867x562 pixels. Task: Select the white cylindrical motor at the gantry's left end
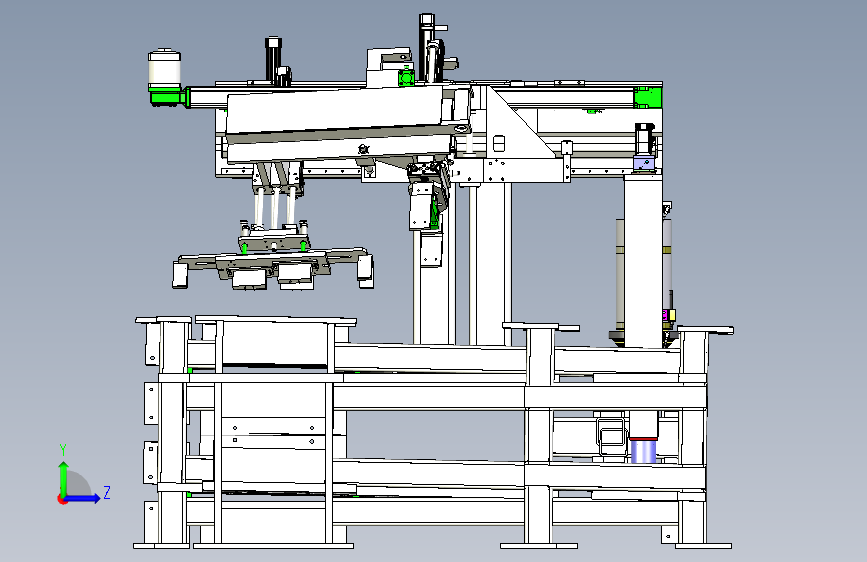tap(165, 68)
